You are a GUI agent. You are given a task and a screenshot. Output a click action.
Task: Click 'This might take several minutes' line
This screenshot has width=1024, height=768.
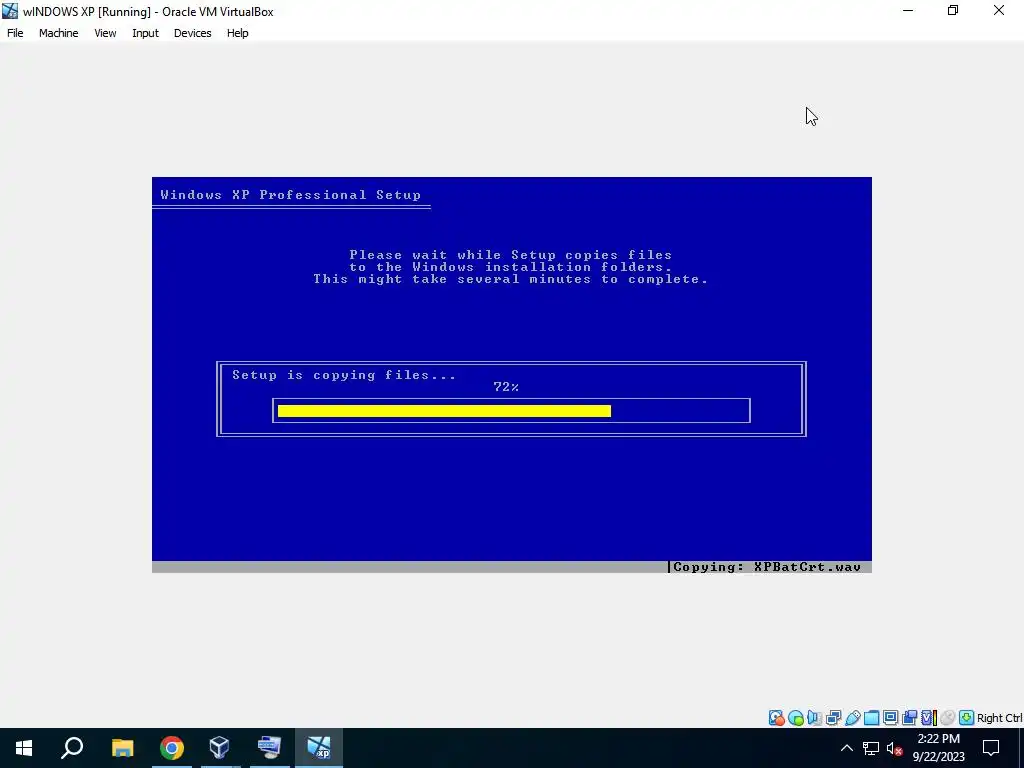point(510,279)
